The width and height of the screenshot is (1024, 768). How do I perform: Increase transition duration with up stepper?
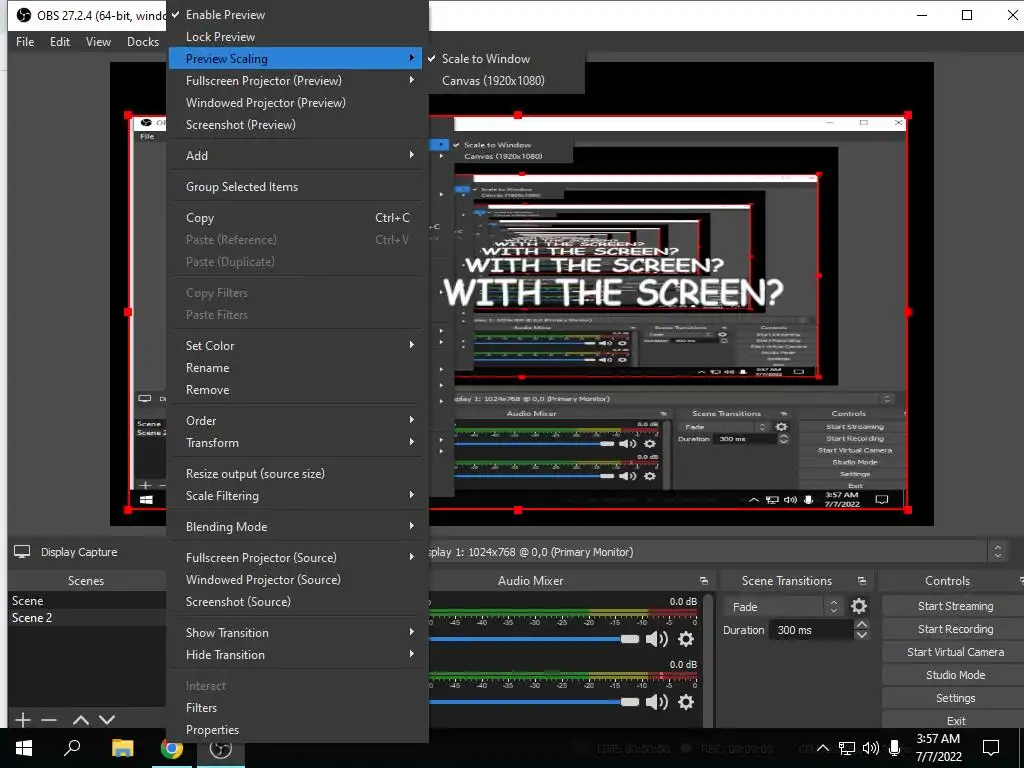(862, 625)
